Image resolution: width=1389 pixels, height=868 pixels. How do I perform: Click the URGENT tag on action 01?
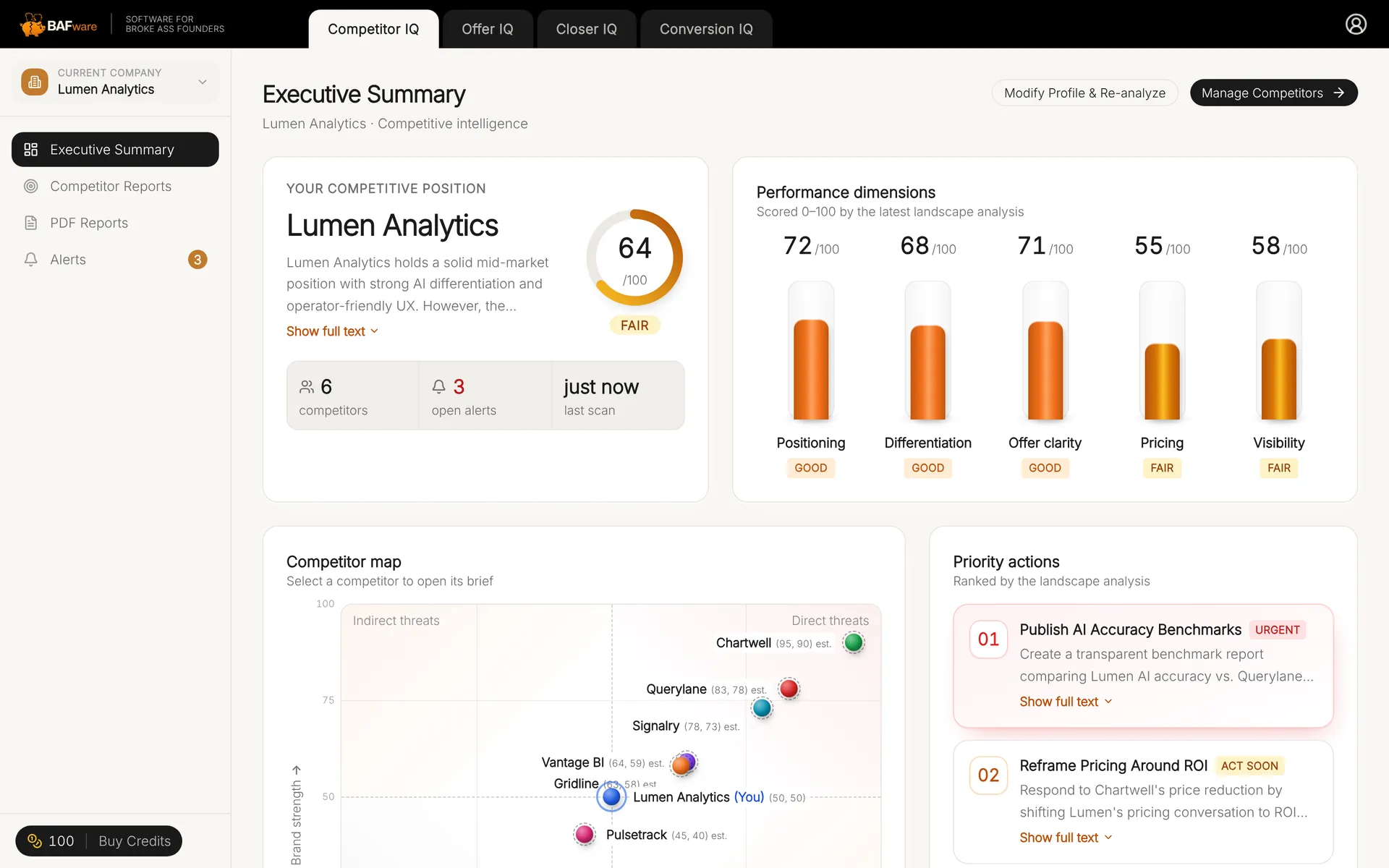pos(1277,630)
